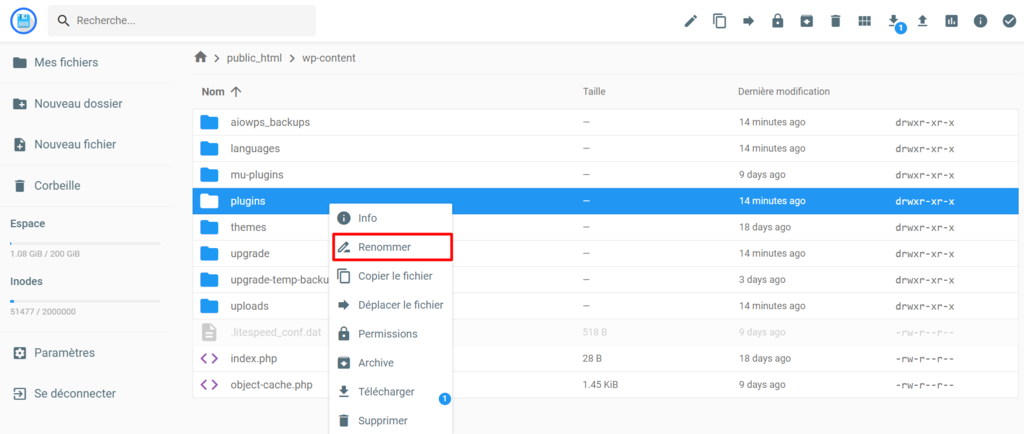Click the 51477 / 2000000 inode count
The width and height of the screenshot is (1024, 434).
pyautogui.click(x=43, y=312)
